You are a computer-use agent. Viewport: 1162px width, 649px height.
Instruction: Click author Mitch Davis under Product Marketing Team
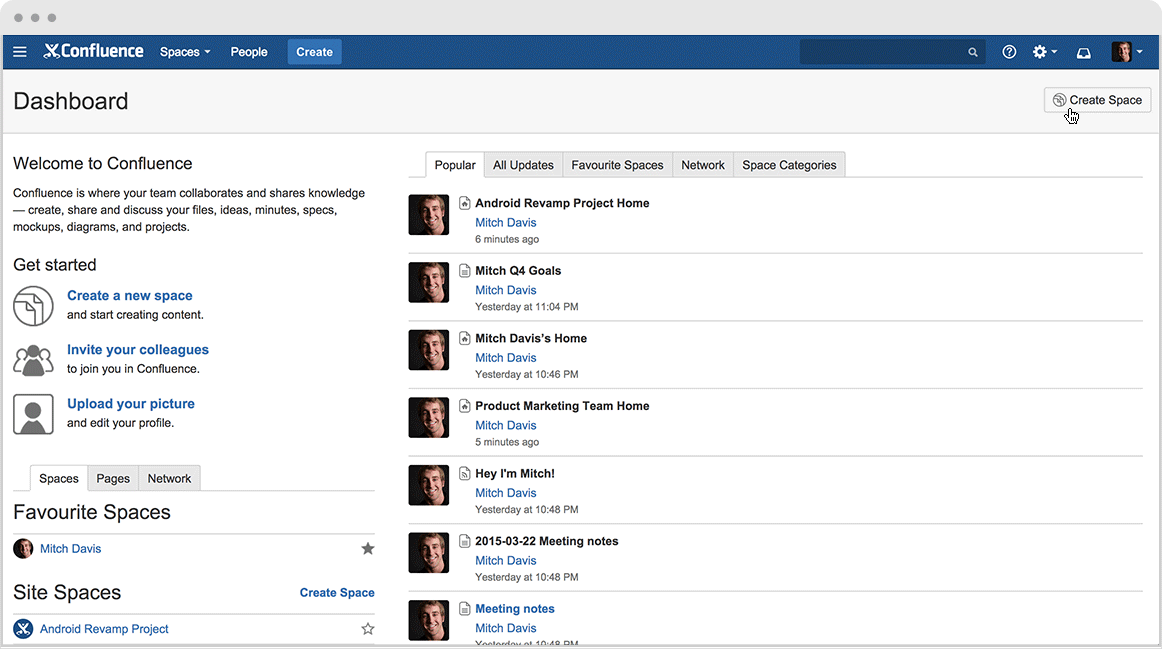coord(505,425)
